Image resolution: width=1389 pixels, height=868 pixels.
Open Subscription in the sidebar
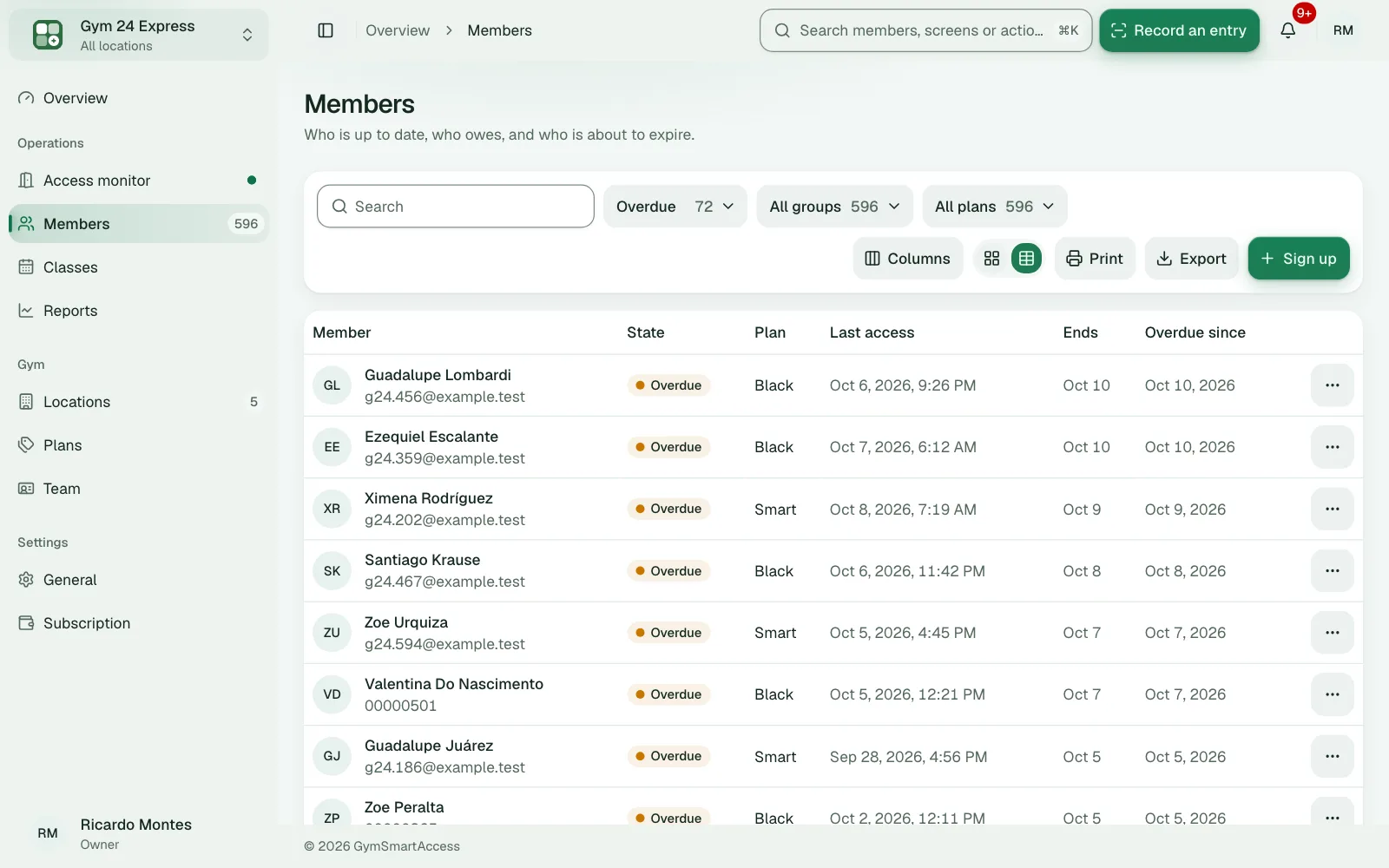pyautogui.click(x=139, y=623)
